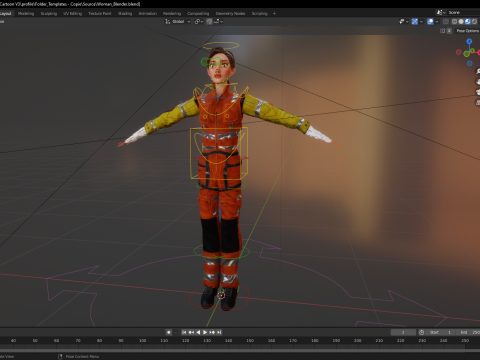This screenshot has width=480, height=360.
Task: Jump to the next keyframe
Action: (x=212, y=332)
